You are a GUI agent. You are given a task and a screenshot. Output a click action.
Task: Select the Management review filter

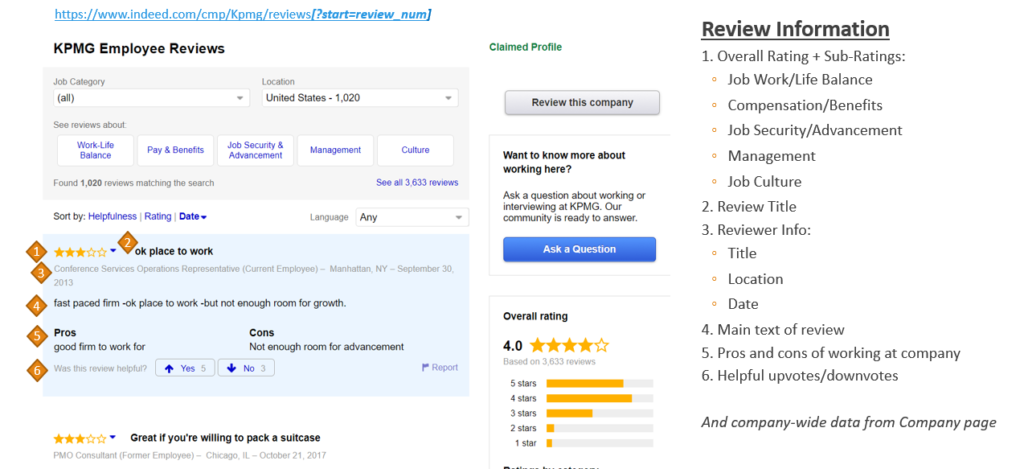click(335, 150)
